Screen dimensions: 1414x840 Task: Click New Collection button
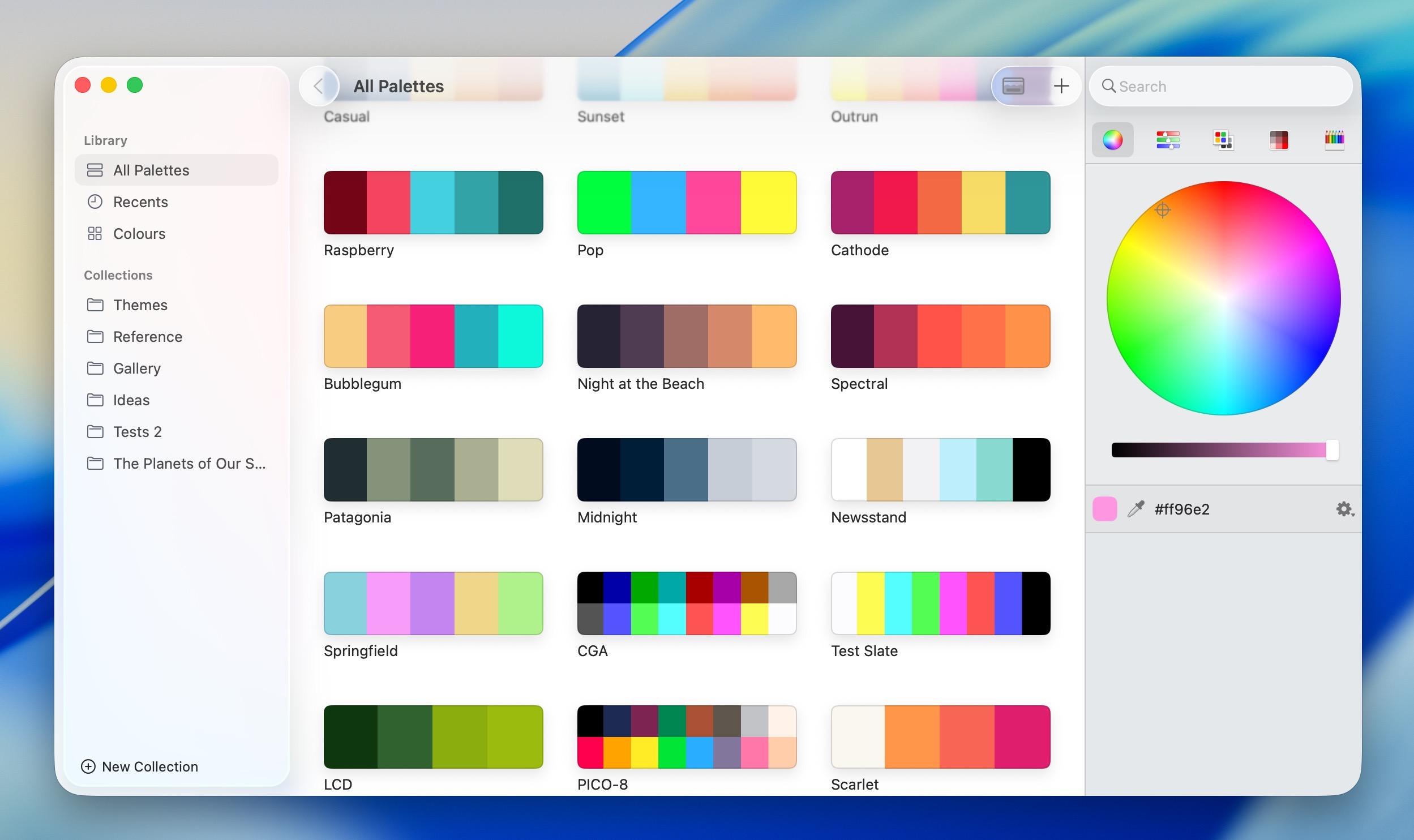[x=140, y=766]
